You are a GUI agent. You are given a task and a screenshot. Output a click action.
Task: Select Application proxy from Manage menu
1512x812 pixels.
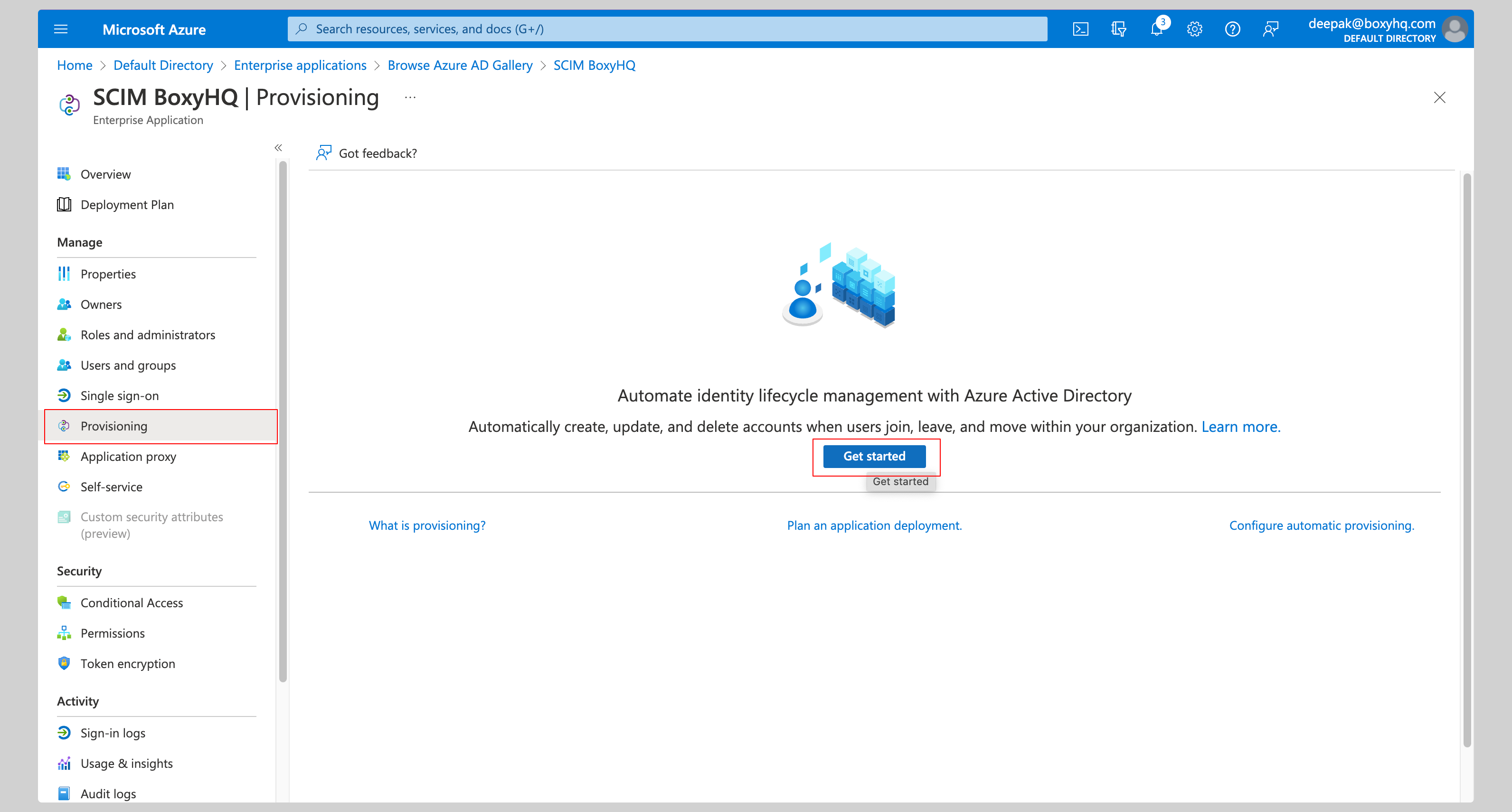[128, 456]
